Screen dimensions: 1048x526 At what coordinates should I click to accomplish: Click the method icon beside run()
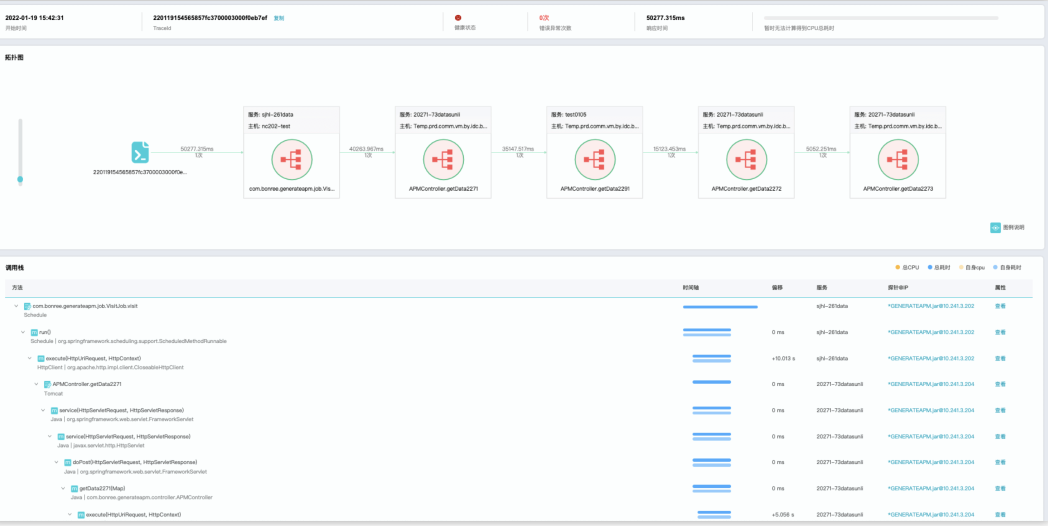34,332
